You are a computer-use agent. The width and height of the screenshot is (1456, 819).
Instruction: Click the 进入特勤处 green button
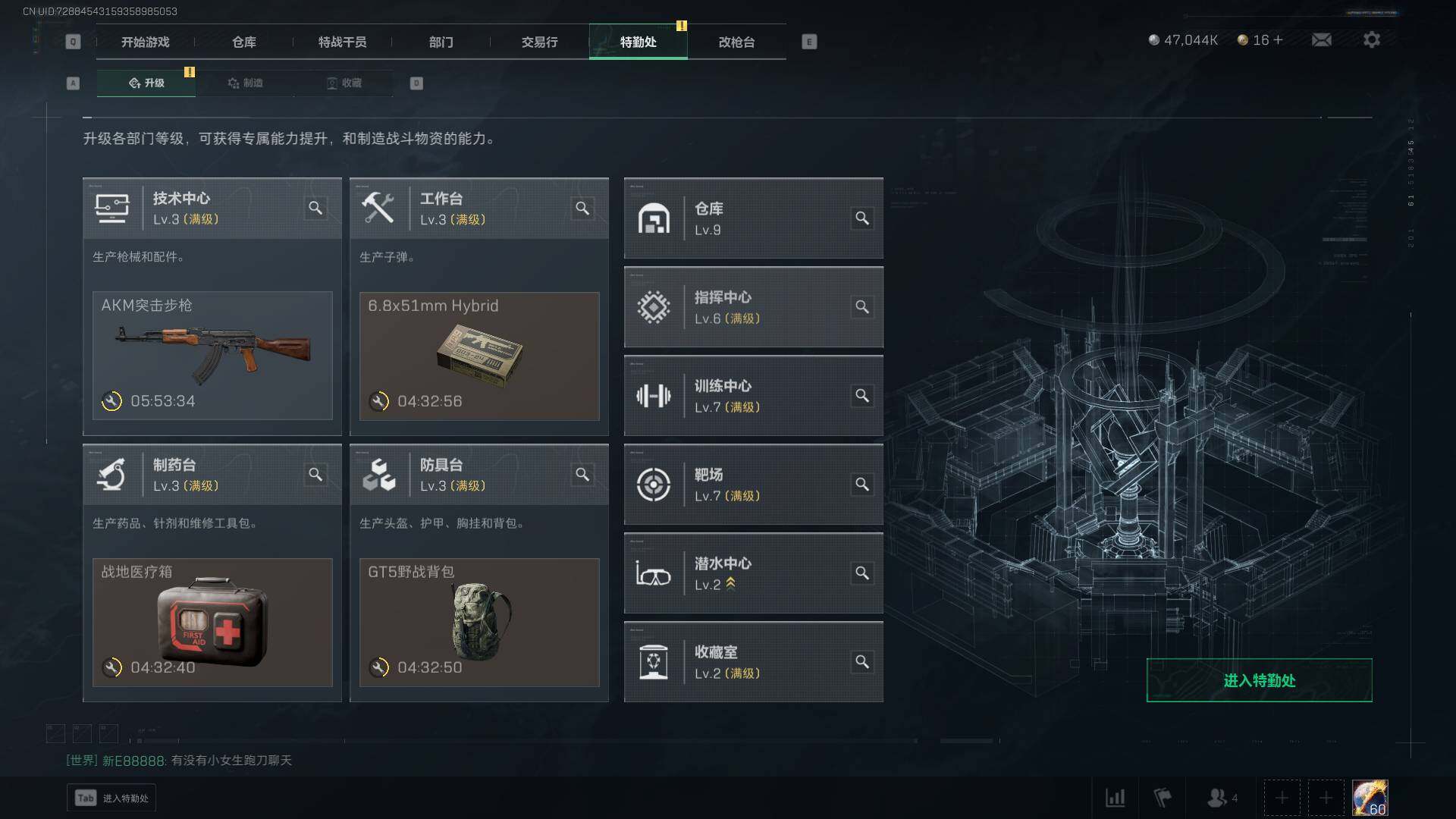[1260, 680]
